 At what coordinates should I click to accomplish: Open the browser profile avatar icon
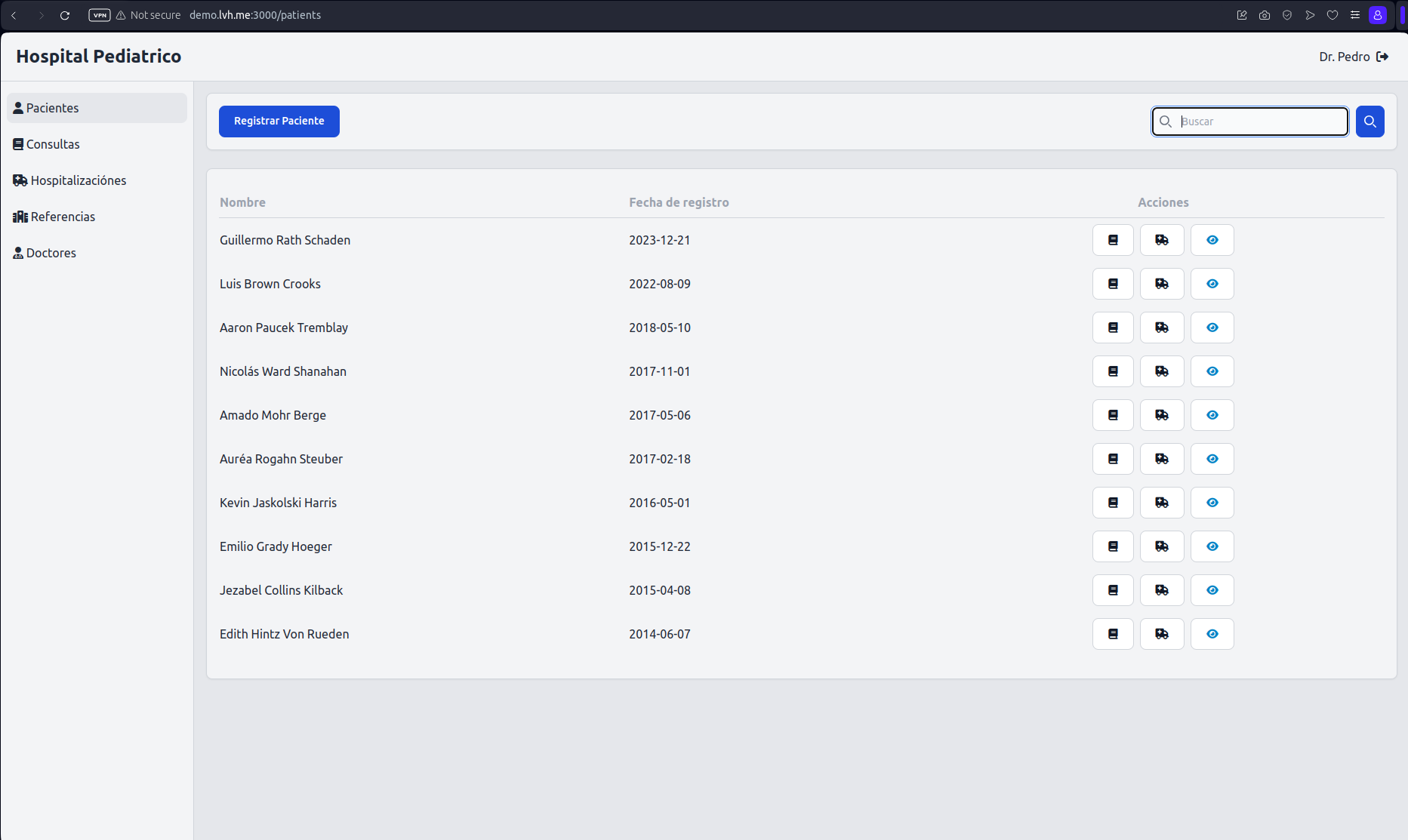1378,15
